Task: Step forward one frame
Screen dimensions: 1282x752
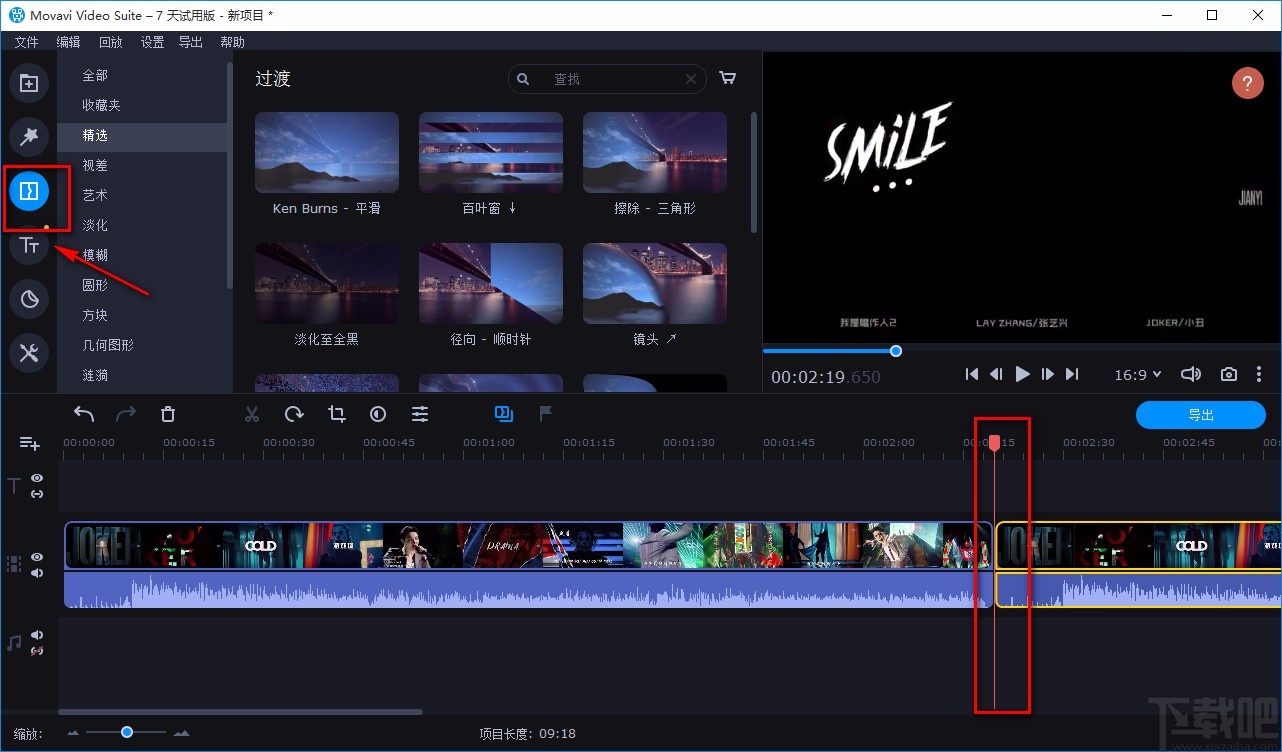Action: (1047, 374)
